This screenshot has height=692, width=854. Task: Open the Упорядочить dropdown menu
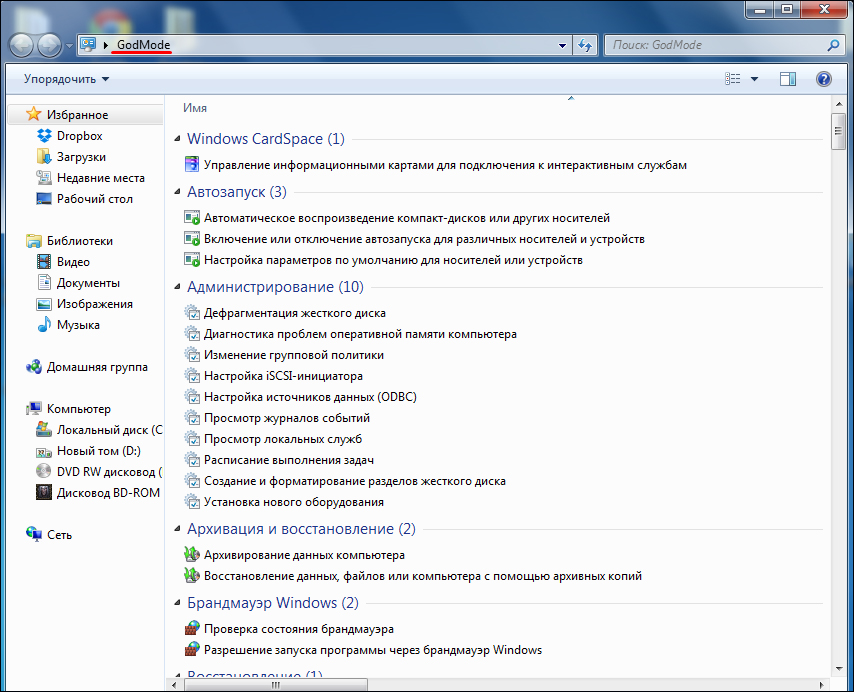[66, 79]
